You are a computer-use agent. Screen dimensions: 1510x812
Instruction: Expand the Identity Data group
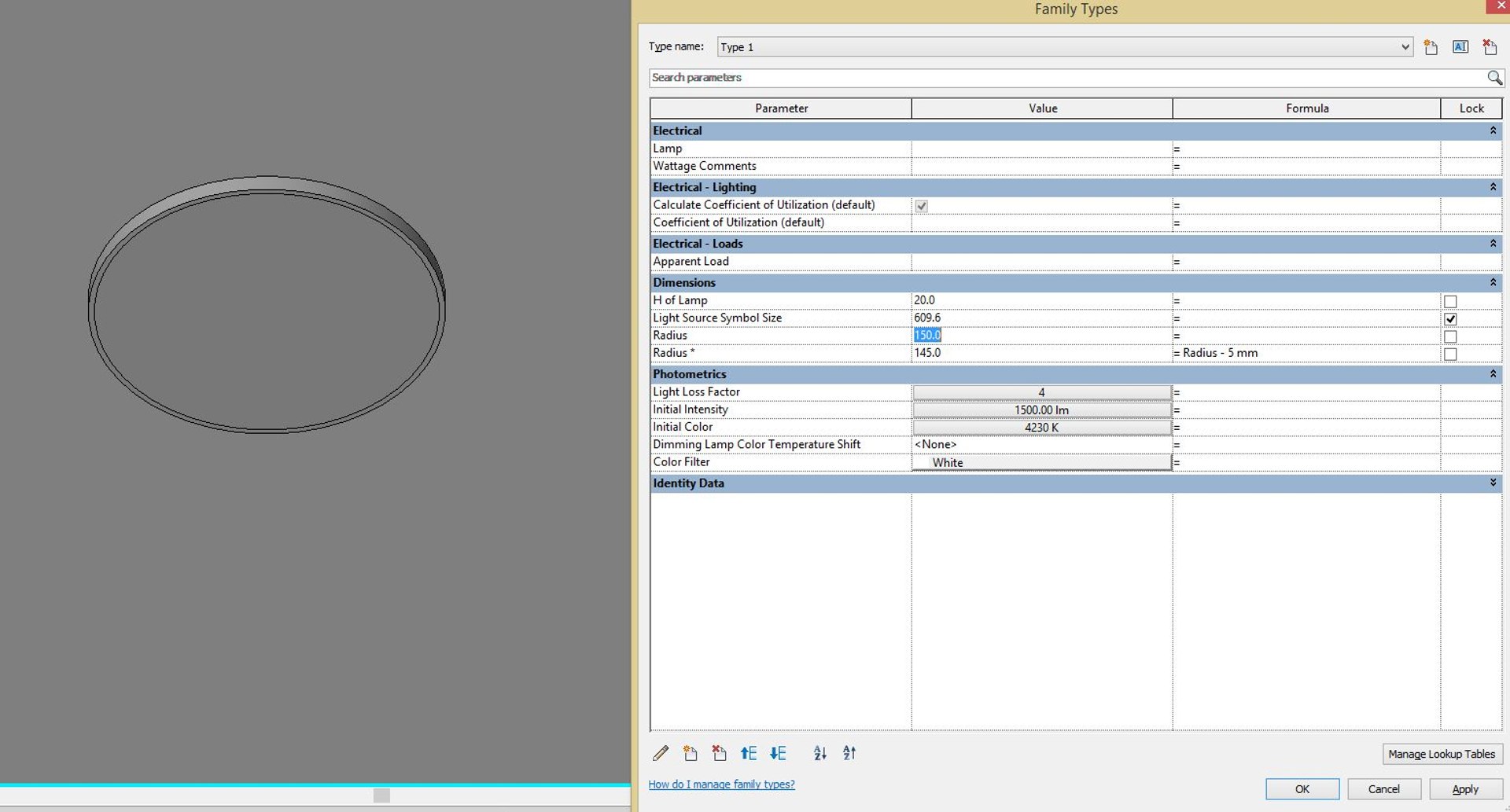[x=1493, y=483]
